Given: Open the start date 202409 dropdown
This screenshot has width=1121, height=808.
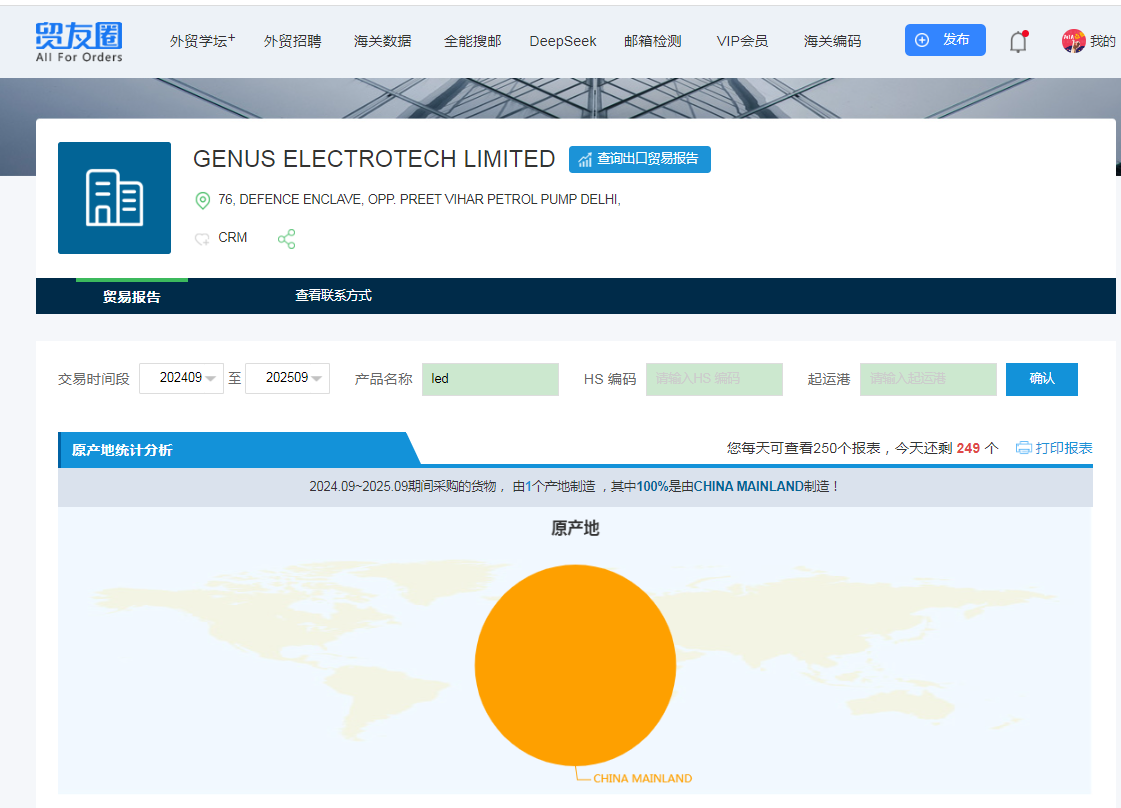Looking at the screenshot, I should pos(181,379).
